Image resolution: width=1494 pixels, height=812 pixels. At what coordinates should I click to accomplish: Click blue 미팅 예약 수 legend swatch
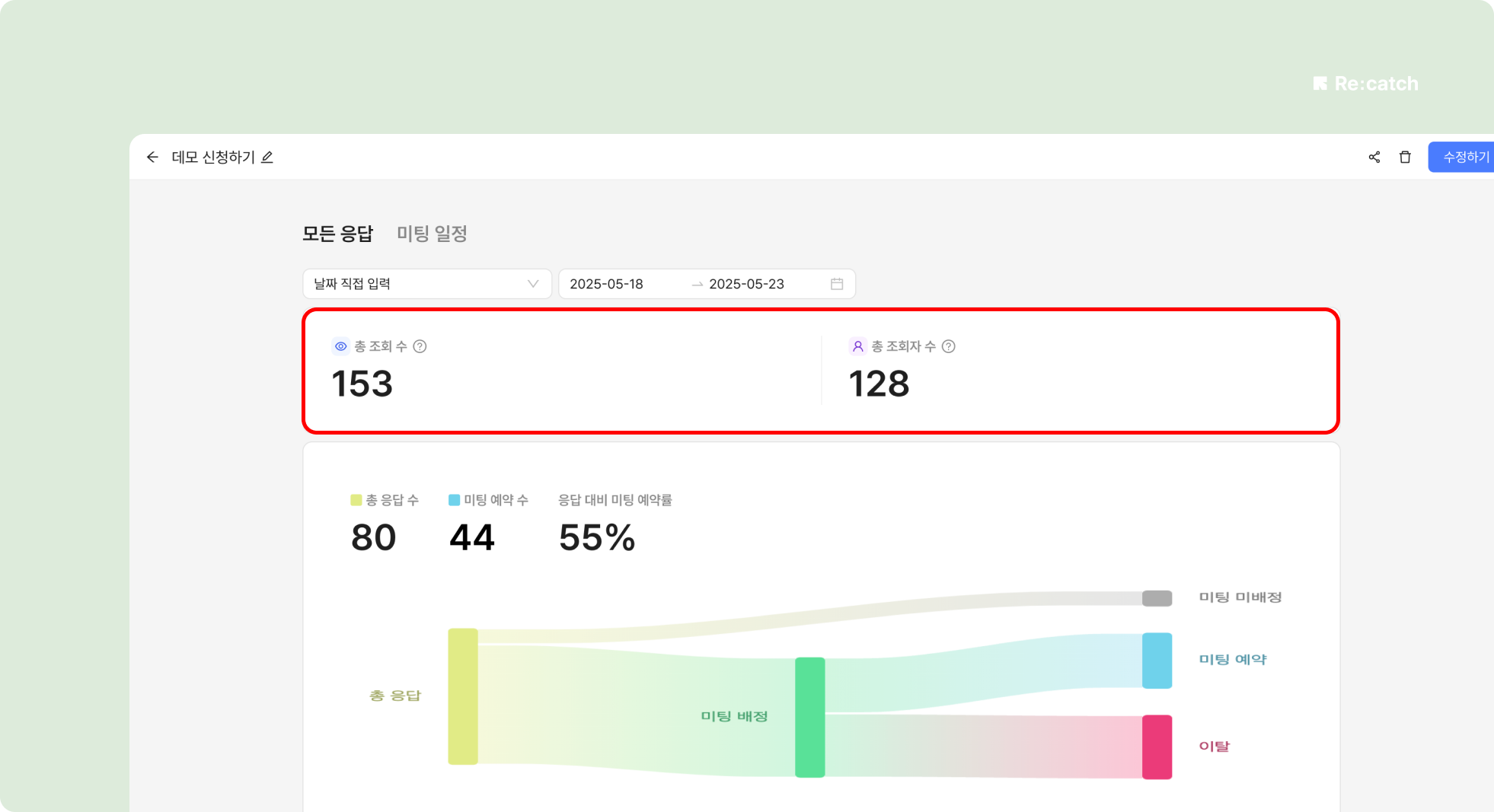click(454, 500)
